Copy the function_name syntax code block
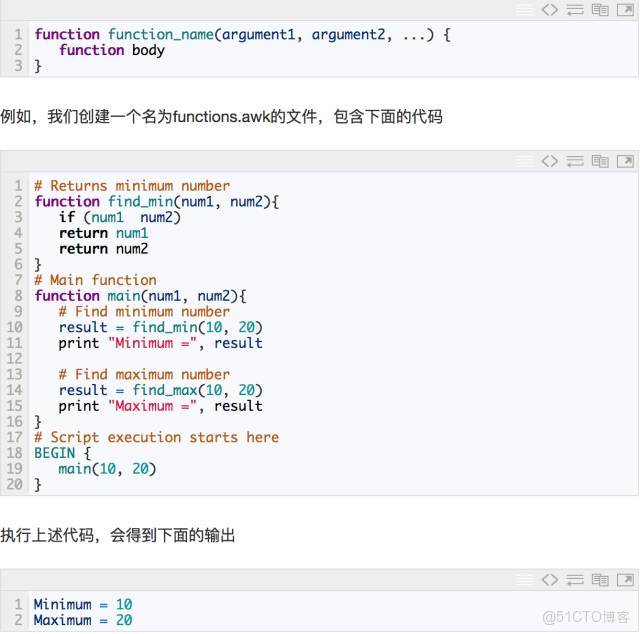This screenshot has width=640, height=634. [600, 10]
